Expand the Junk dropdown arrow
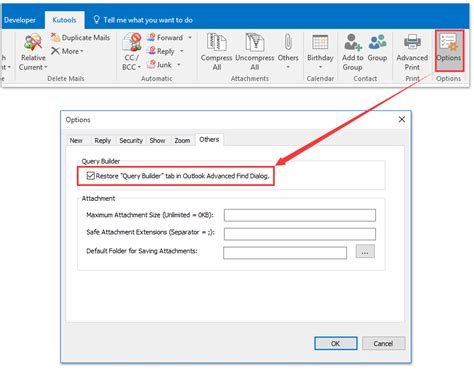 (179, 64)
